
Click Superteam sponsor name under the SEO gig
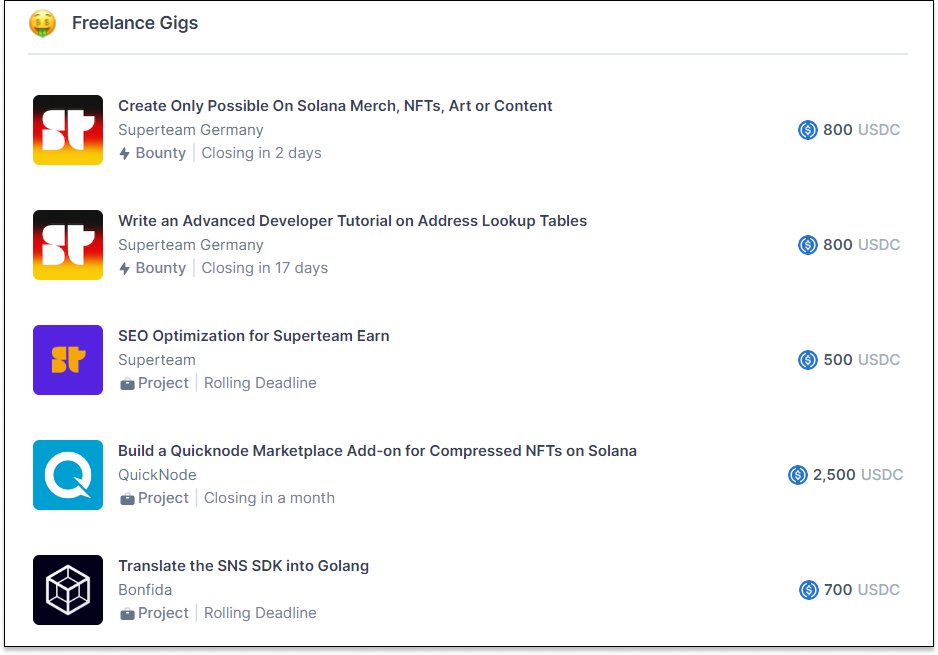pos(157,360)
